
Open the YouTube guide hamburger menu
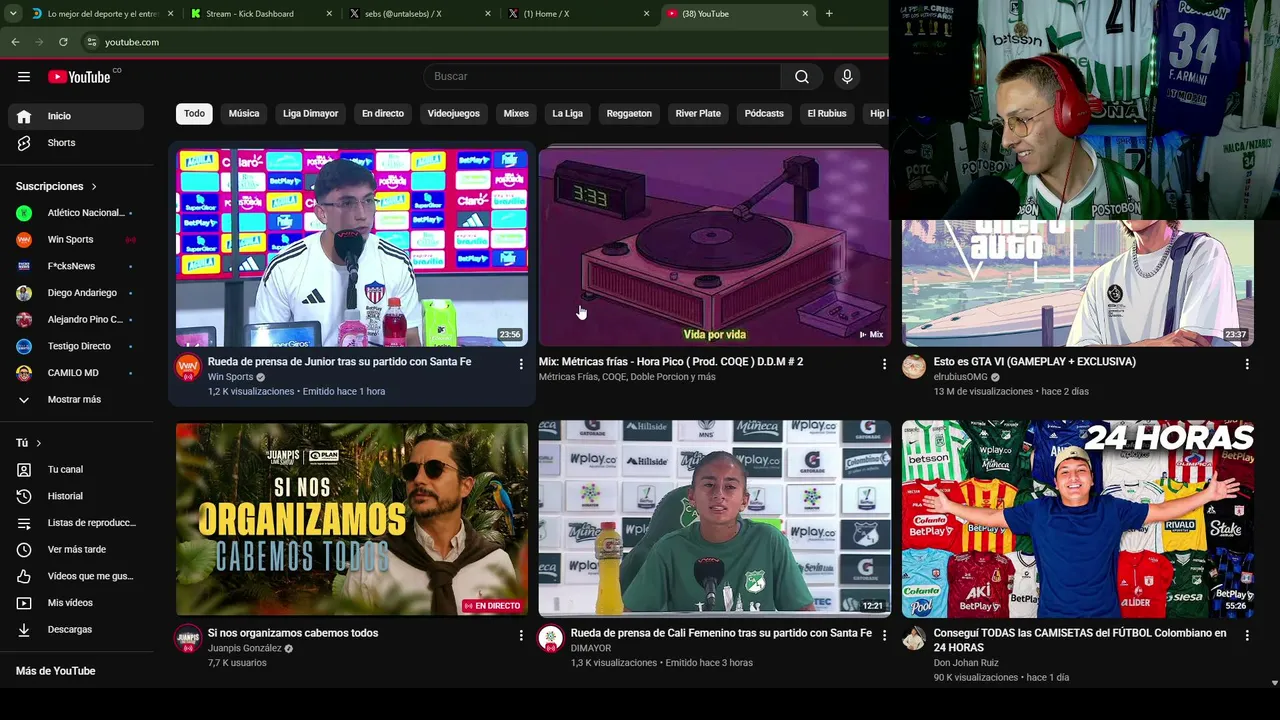pyautogui.click(x=24, y=77)
